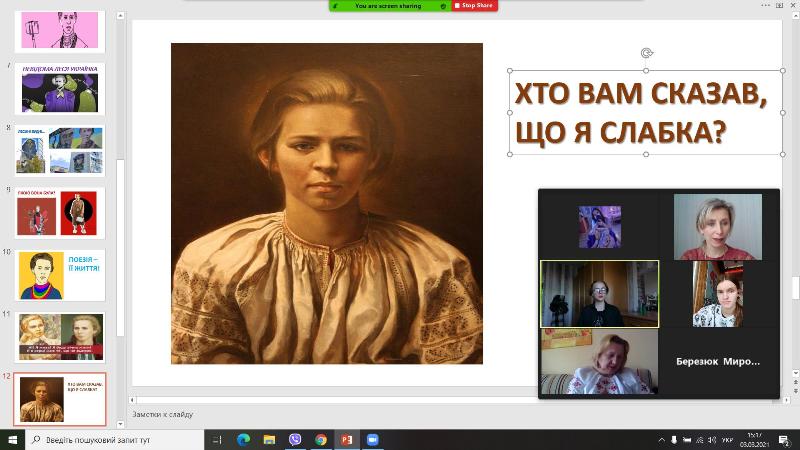Open ribbon display options at top right
800x450 pixels.
tap(779, 5)
